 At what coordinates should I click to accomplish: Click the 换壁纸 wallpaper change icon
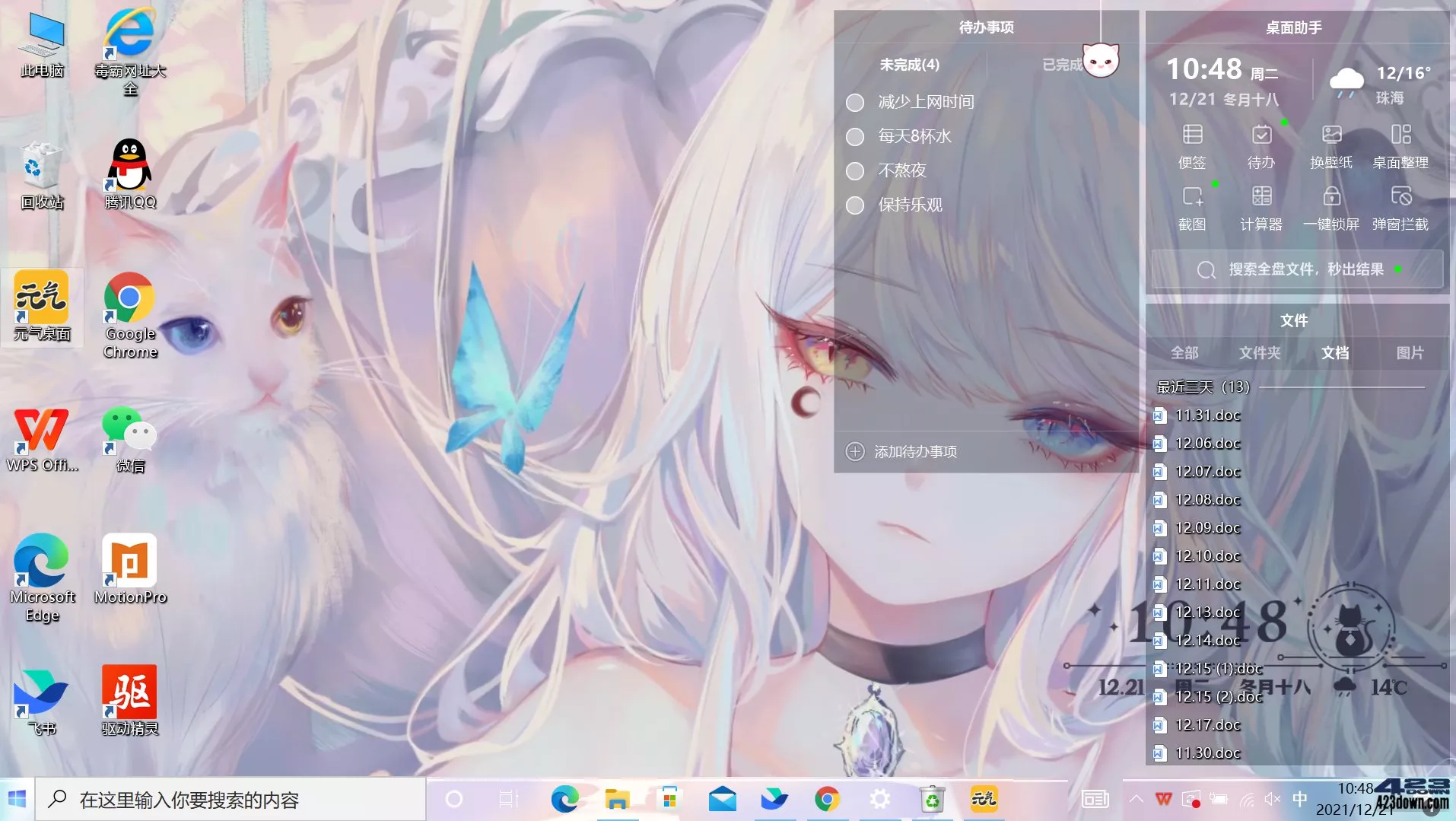pyautogui.click(x=1330, y=145)
